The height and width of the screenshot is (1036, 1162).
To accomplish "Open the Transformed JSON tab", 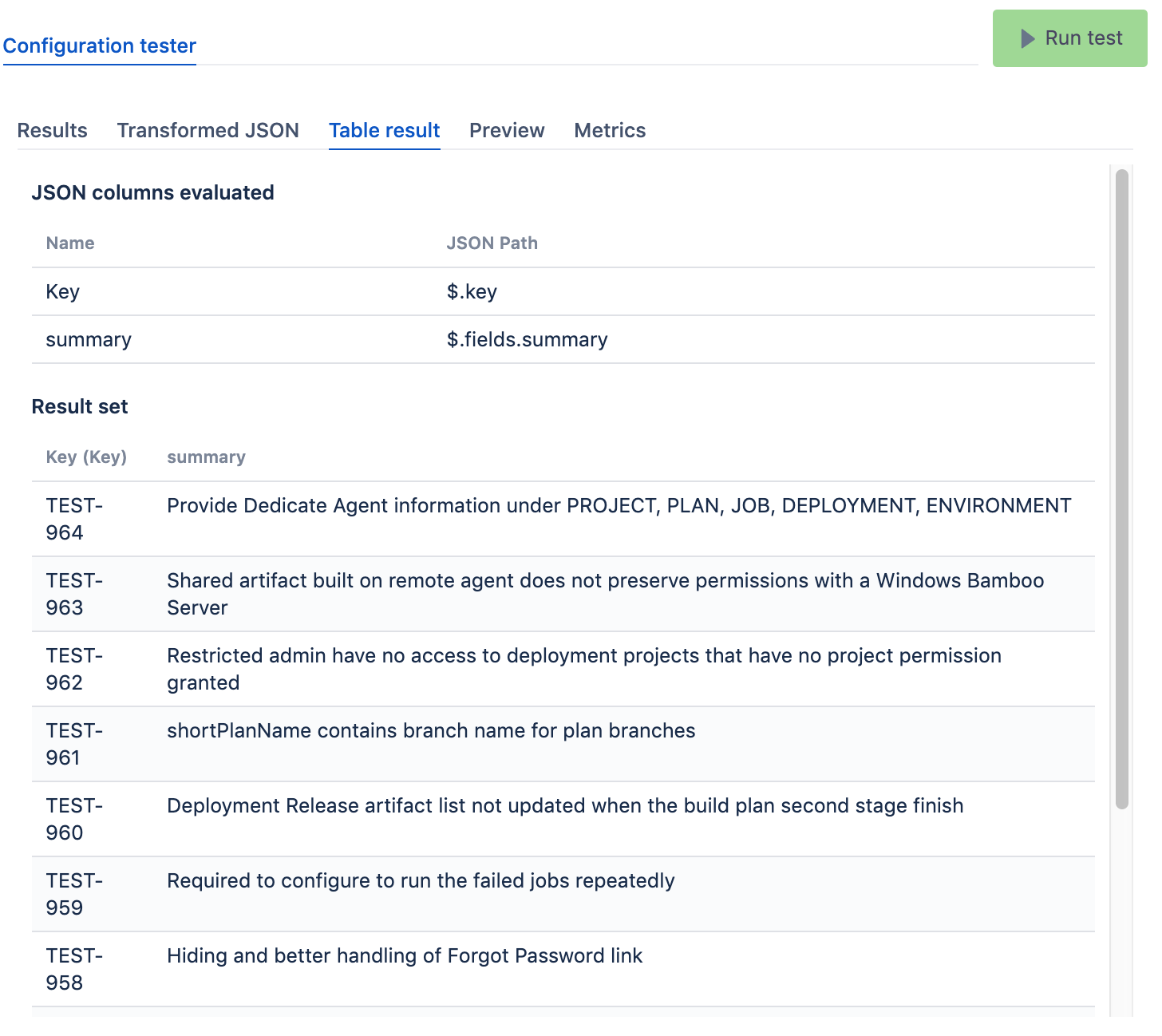I will [x=208, y=130].
